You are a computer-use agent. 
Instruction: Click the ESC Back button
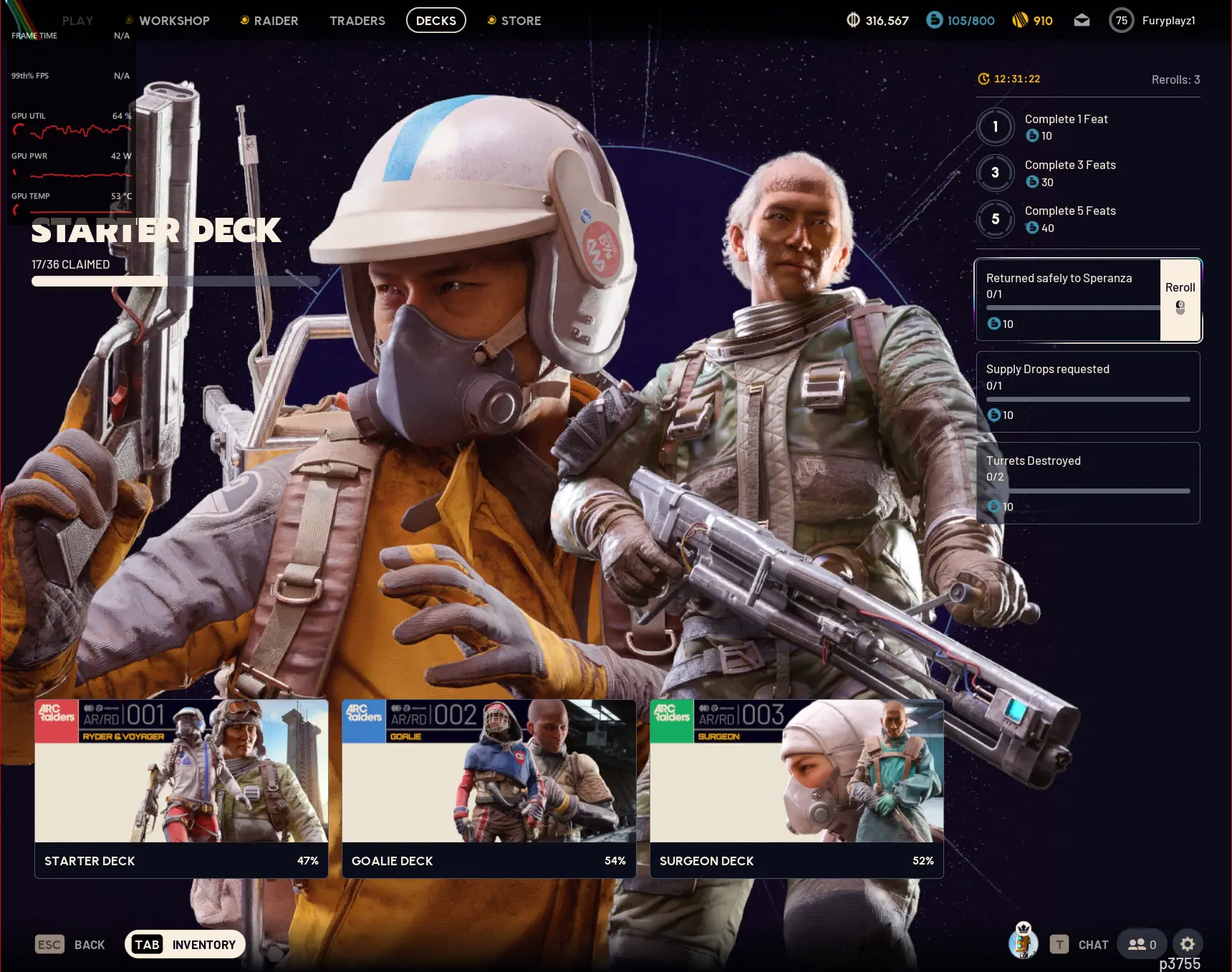(70, 945)
